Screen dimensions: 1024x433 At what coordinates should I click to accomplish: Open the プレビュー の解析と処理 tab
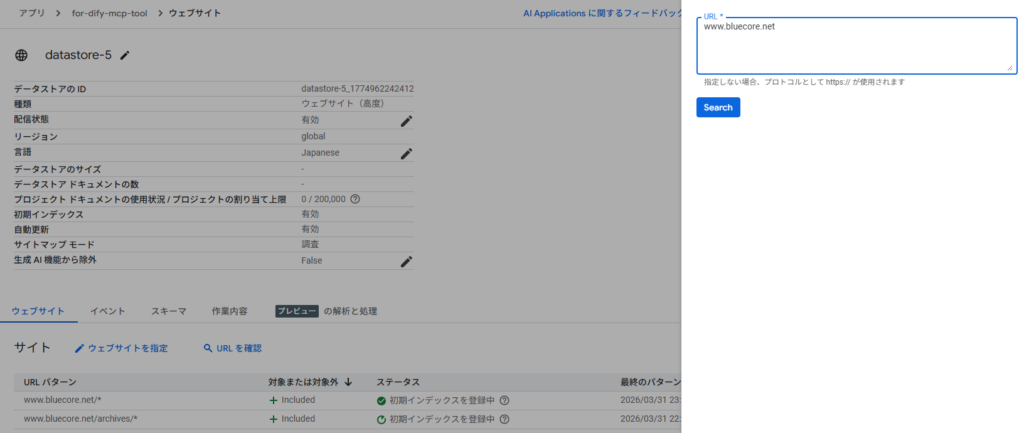tap(327, 311)
